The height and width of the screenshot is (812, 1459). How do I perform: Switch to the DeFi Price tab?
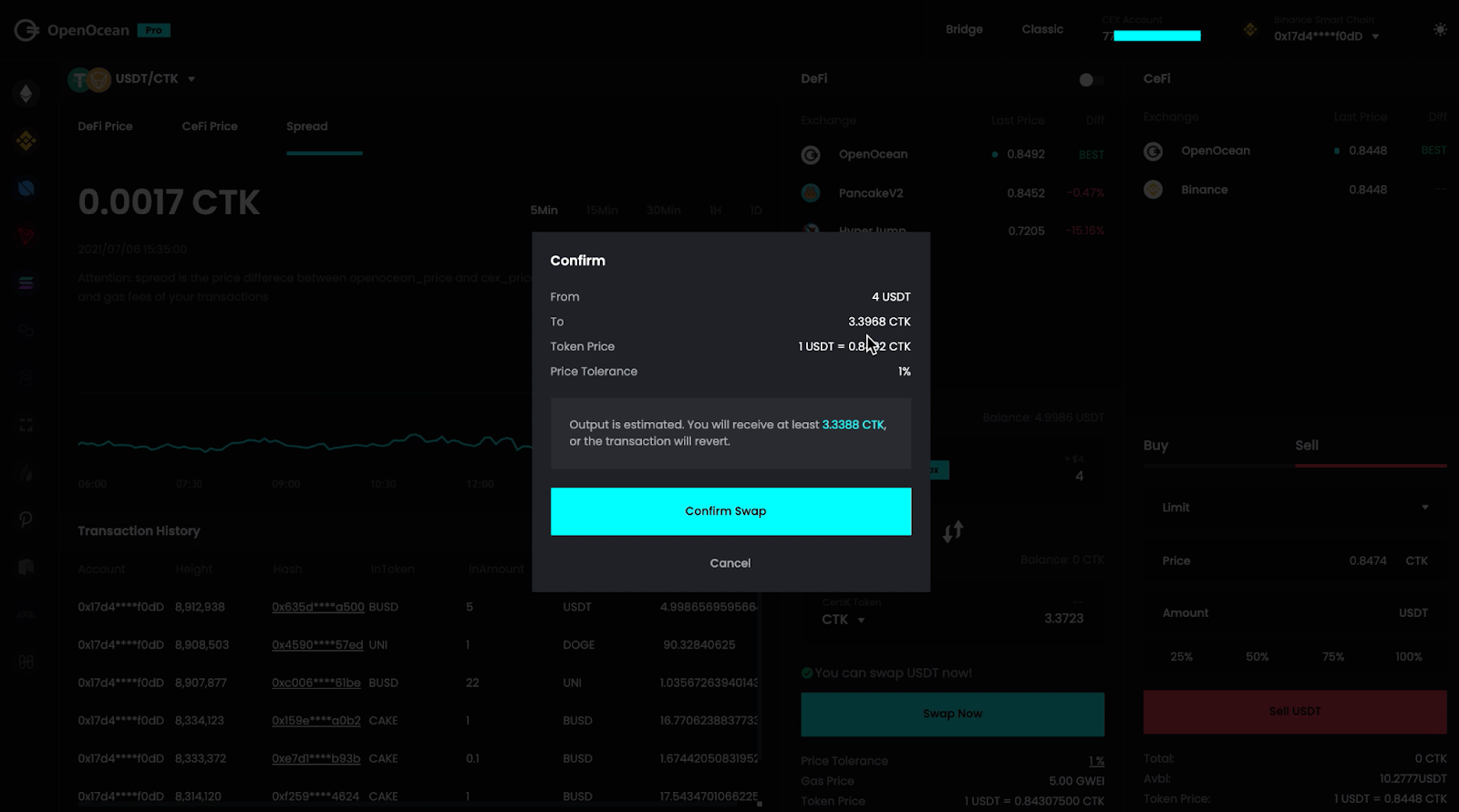click(105, 127)
